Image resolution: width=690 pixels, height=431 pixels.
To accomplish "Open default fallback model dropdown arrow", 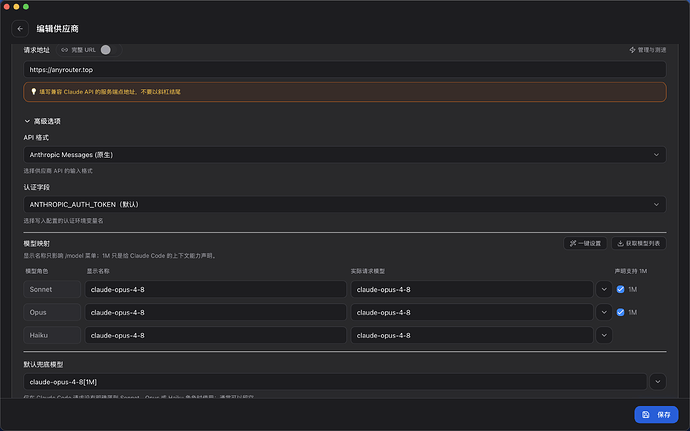I will (657, 382).
